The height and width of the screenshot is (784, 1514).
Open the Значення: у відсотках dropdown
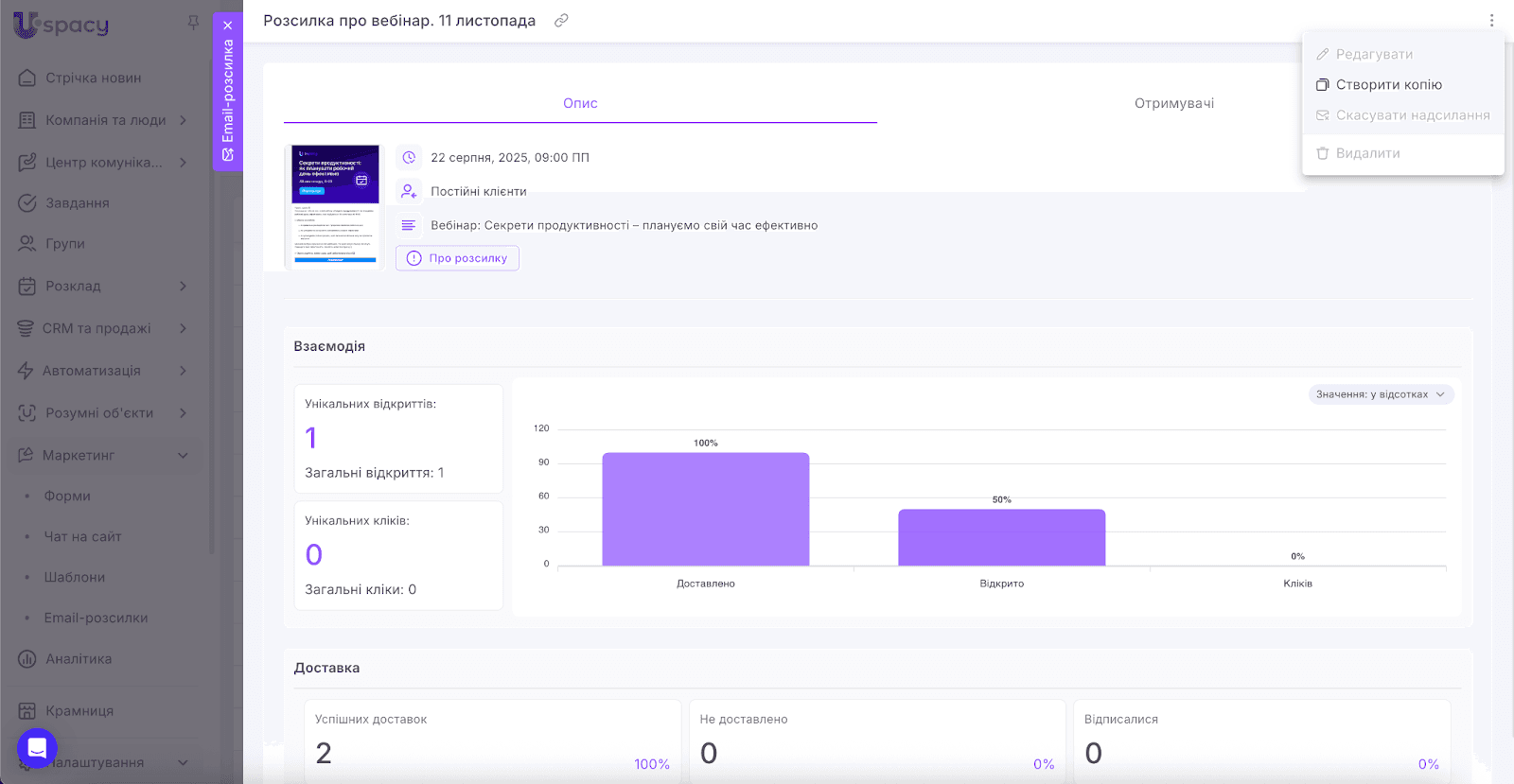(1381, 394)
